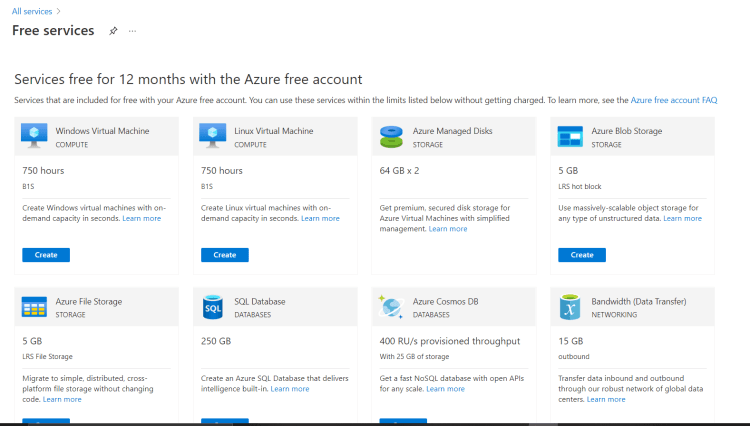The image size is (750, 426).
Task: Select the Windows Virtual Machine title
Action: (x=102, y=131)
